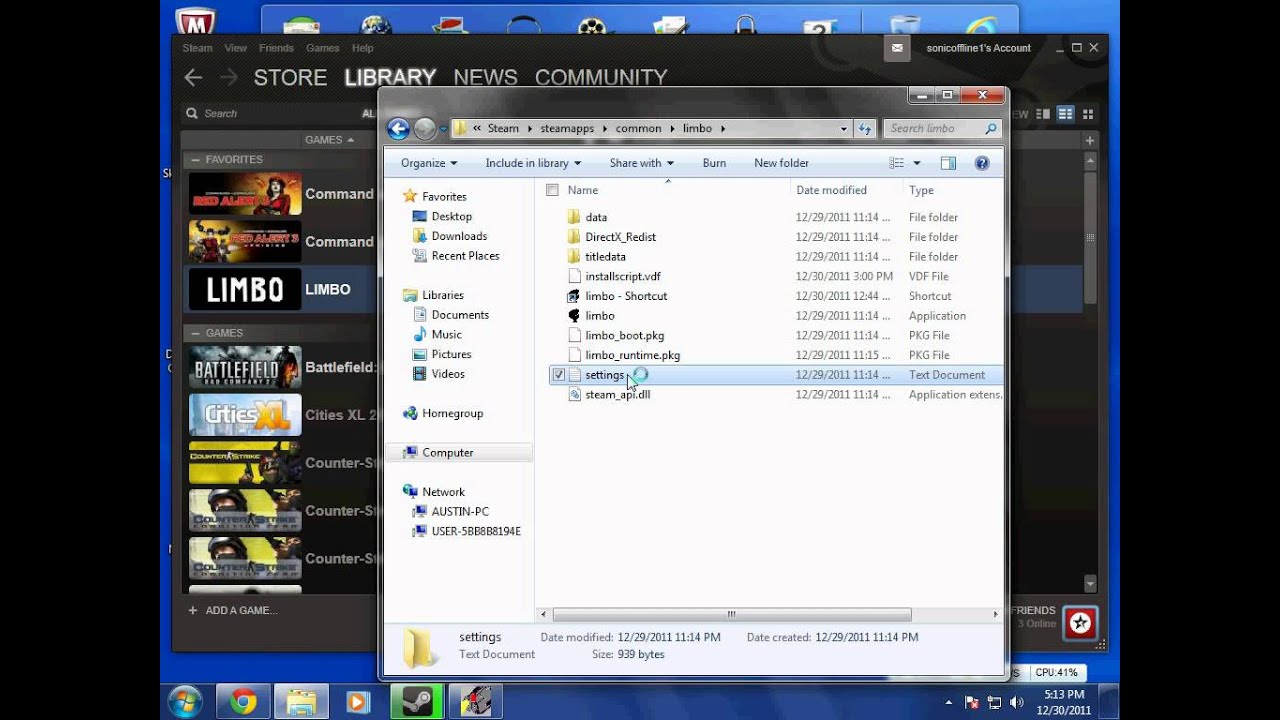Select AUSTIN-PC under Network
The image size is (1280, 720).
pos(460,512)
